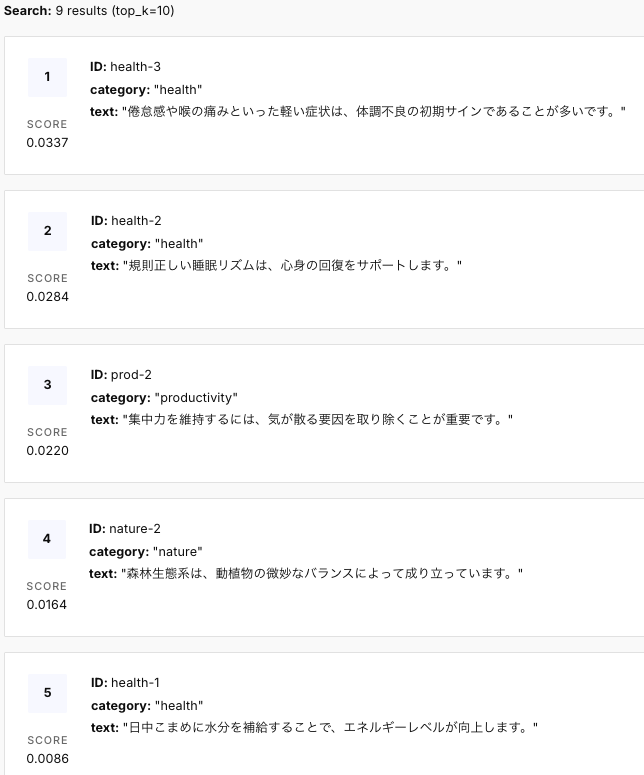Click the rank 3 badge
644x775 pixels.
pyautogui.click(x=47, y=385)
